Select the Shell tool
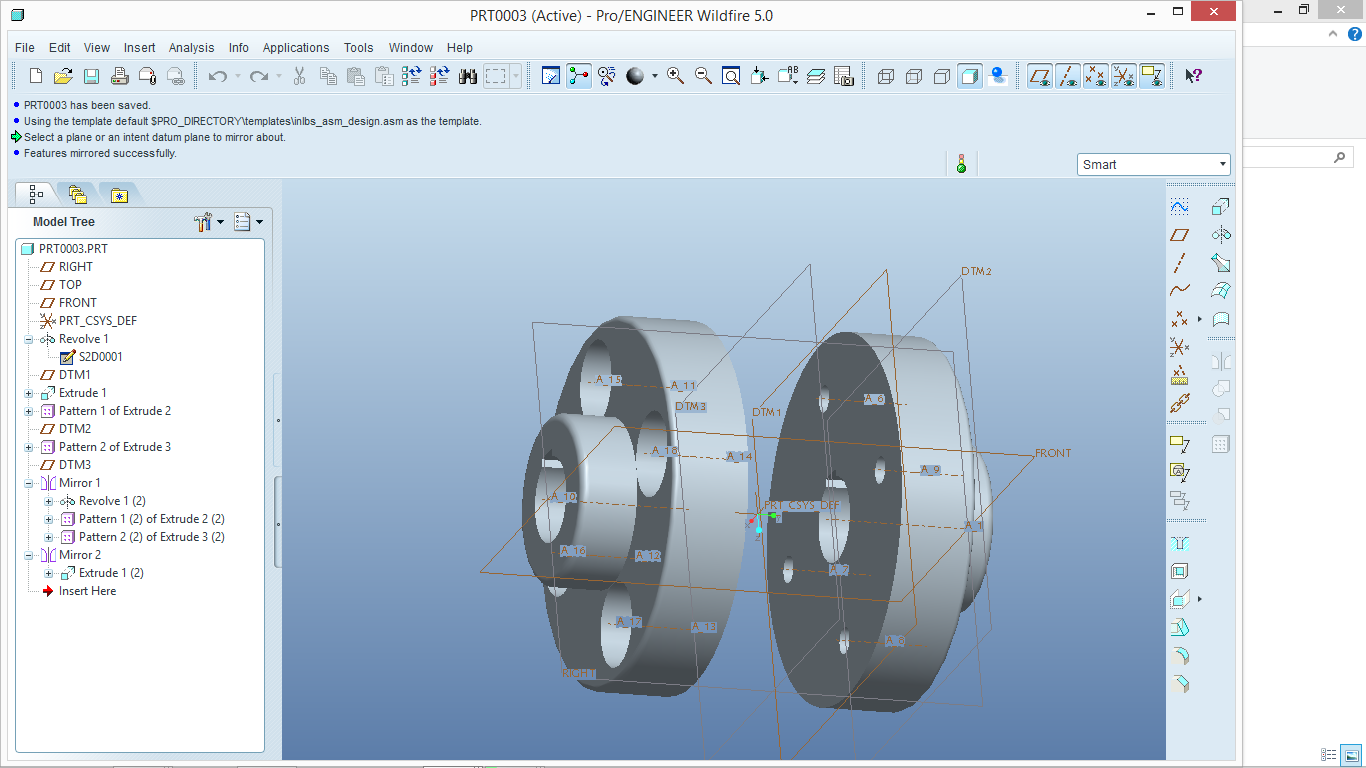Viewport: 1366px width, 768px height. pyautogui.click(x=1180, y=572)
